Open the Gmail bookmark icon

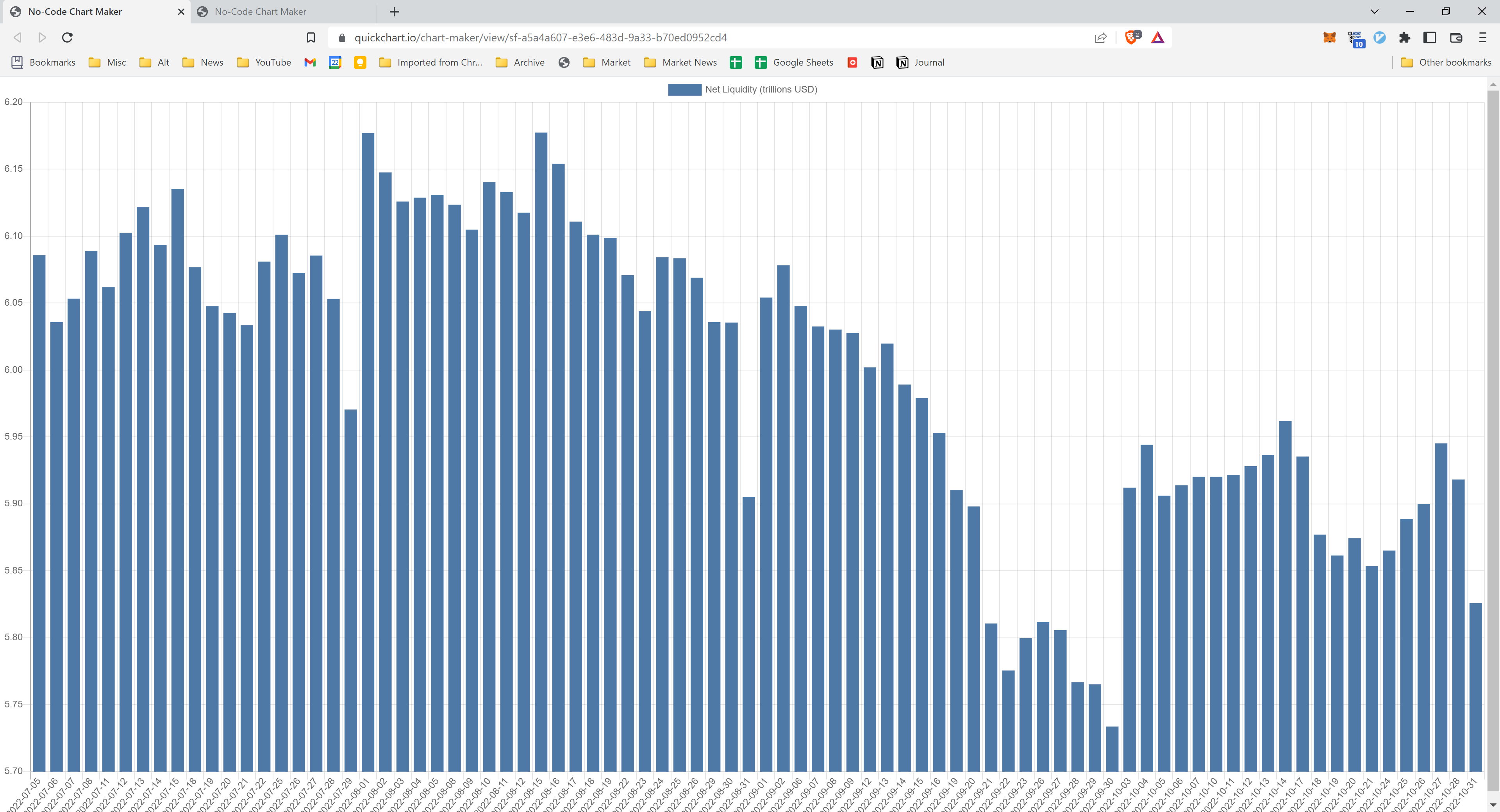click(x=310, y=62)
